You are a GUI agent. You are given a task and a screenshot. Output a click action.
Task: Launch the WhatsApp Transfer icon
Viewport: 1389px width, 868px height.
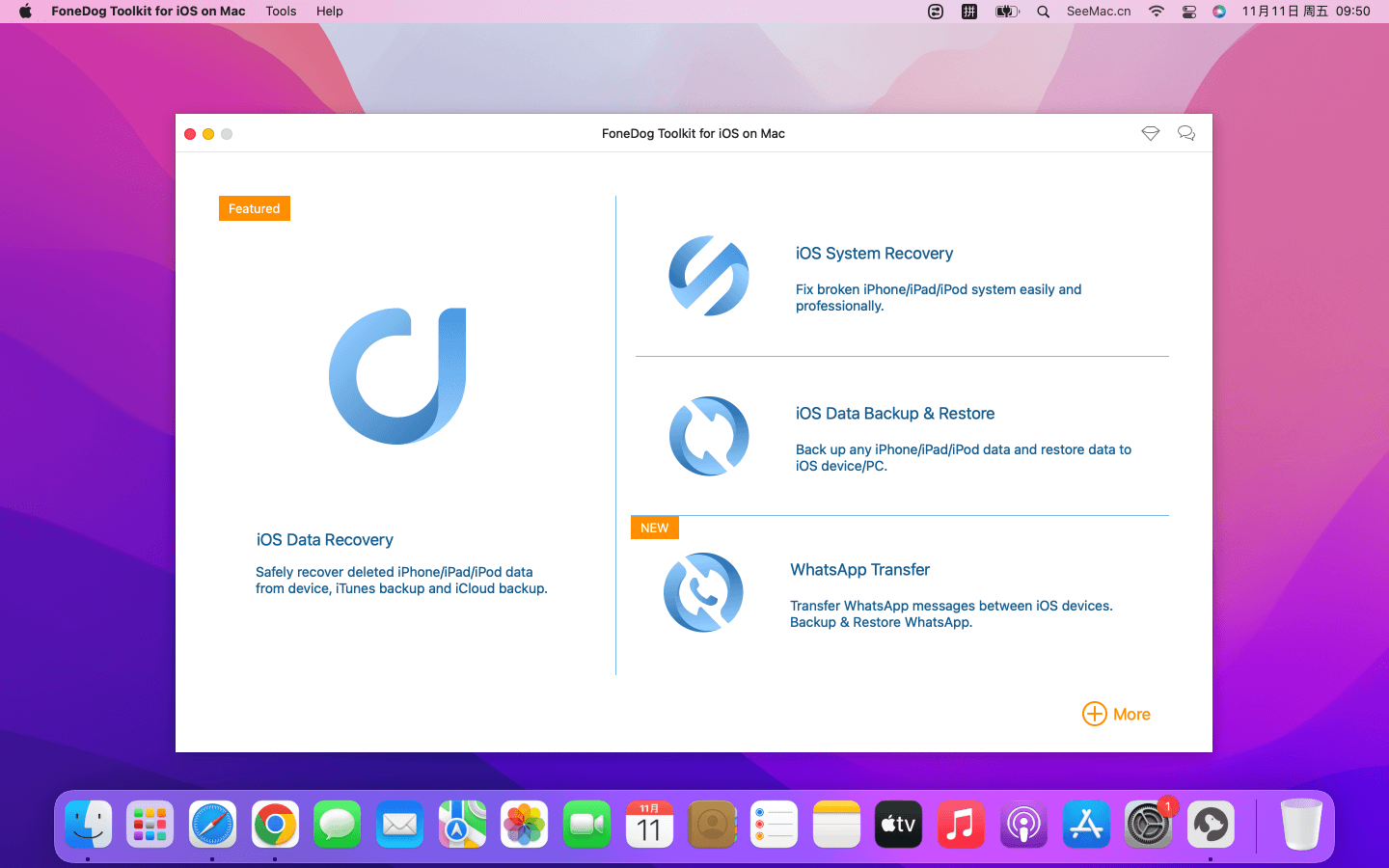(x=703, y=592)
